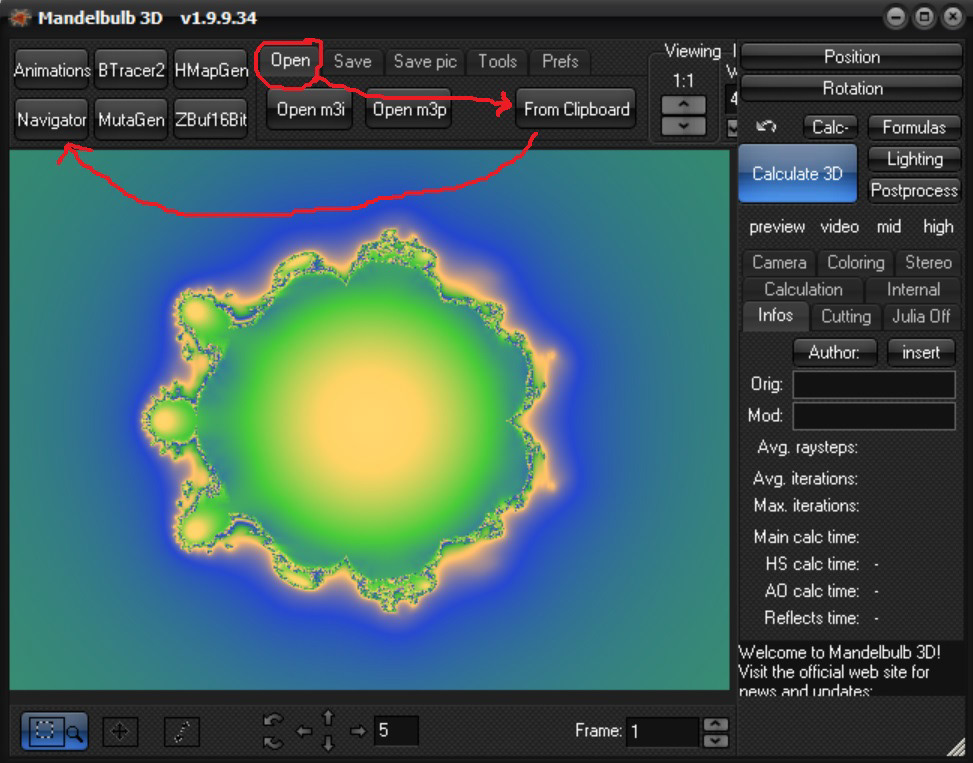Open the Animations window
Viewport: 973px width, 763px height.
point(52,70)
